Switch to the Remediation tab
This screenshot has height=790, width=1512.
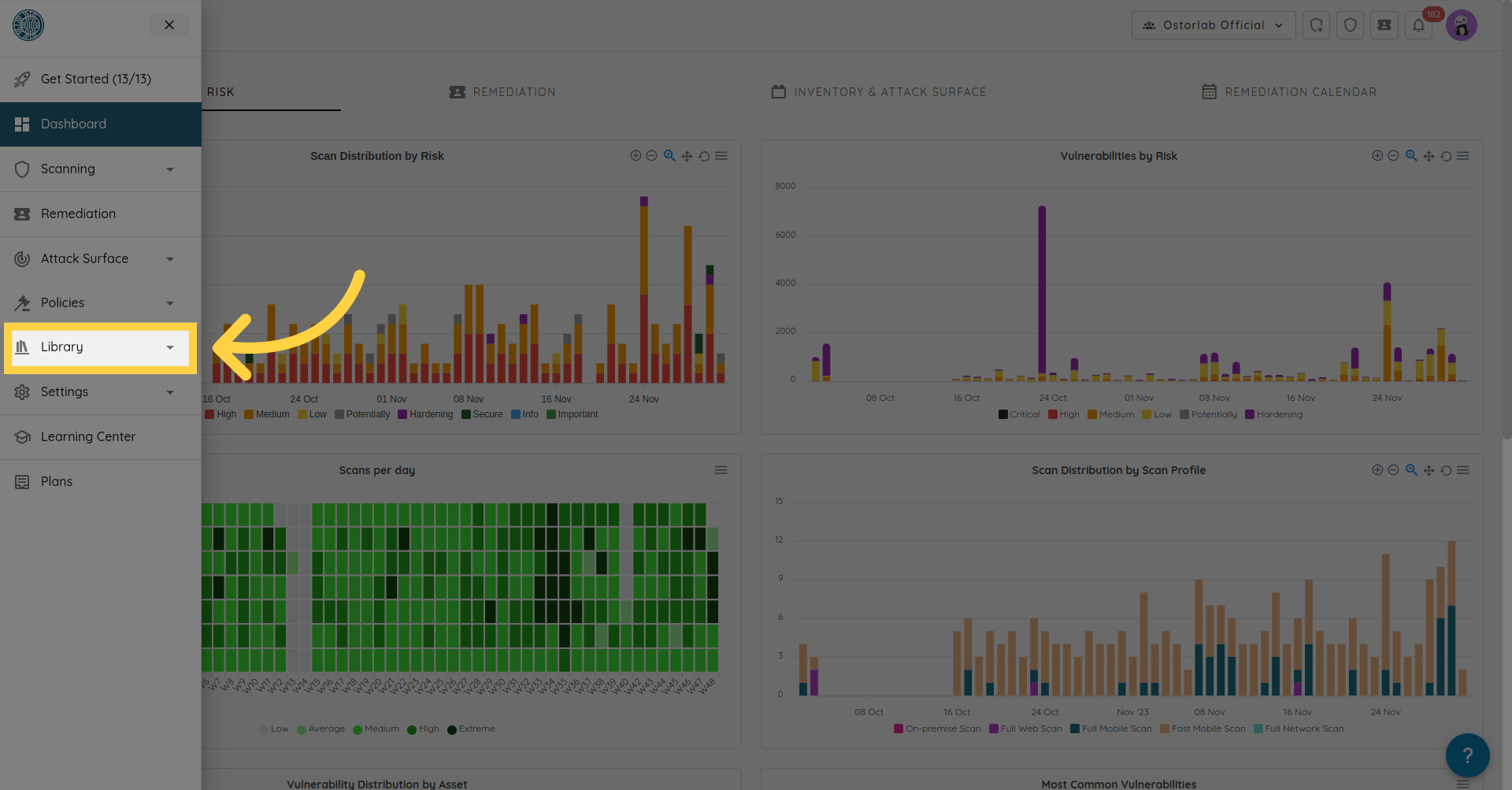pyautogui.click(x=502, y=92)
